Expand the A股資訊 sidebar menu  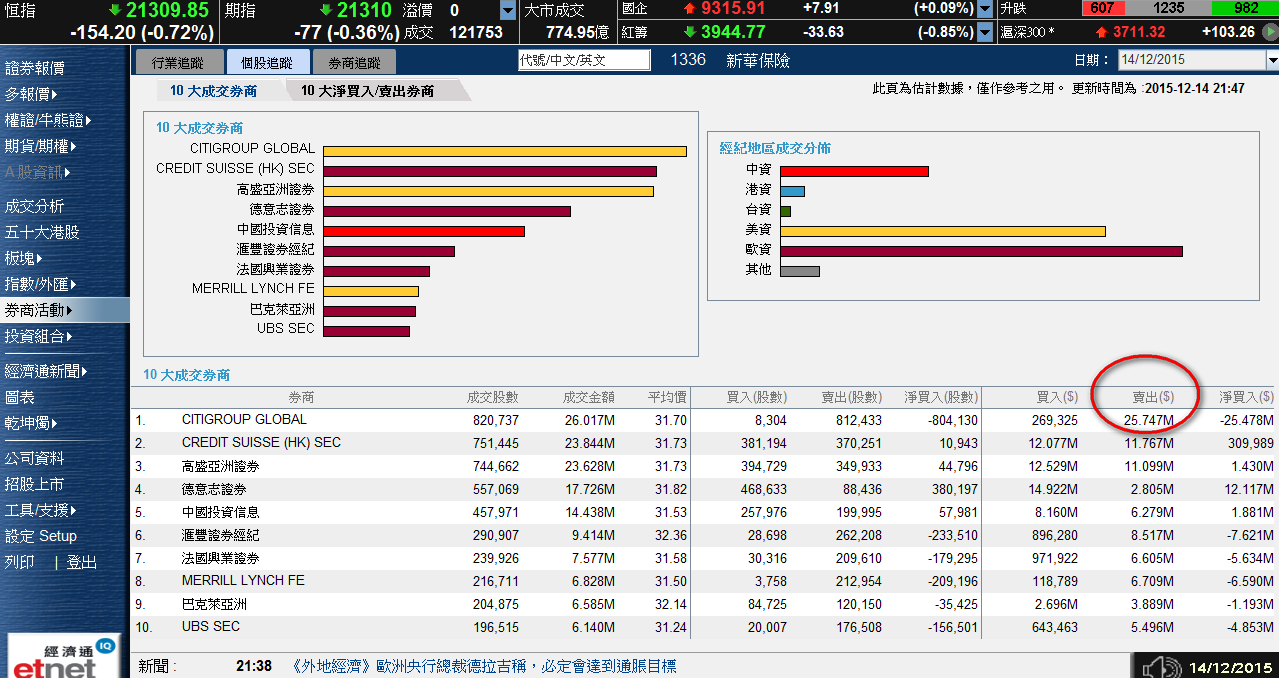click(x=38, y=172)
